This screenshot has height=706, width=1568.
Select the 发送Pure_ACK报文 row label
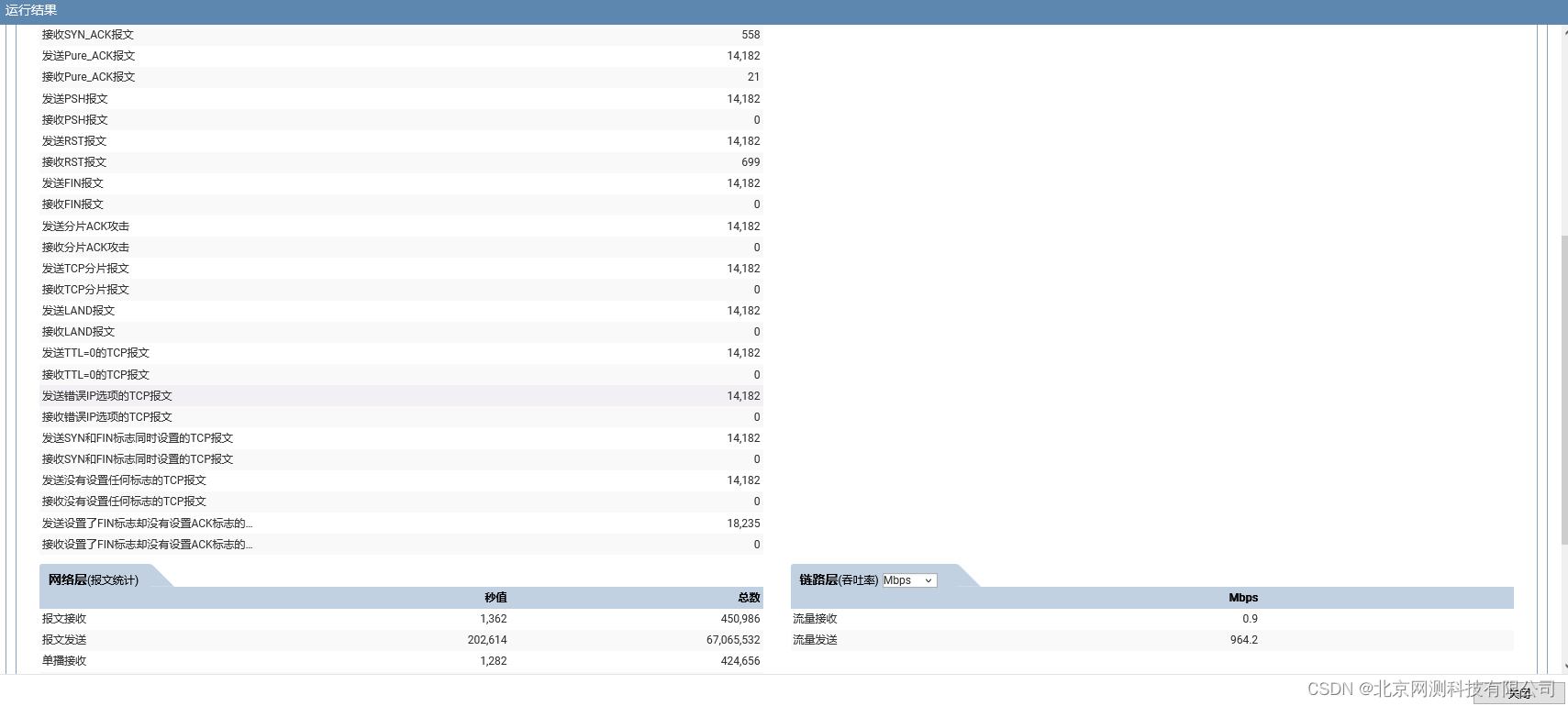point(88,56)
